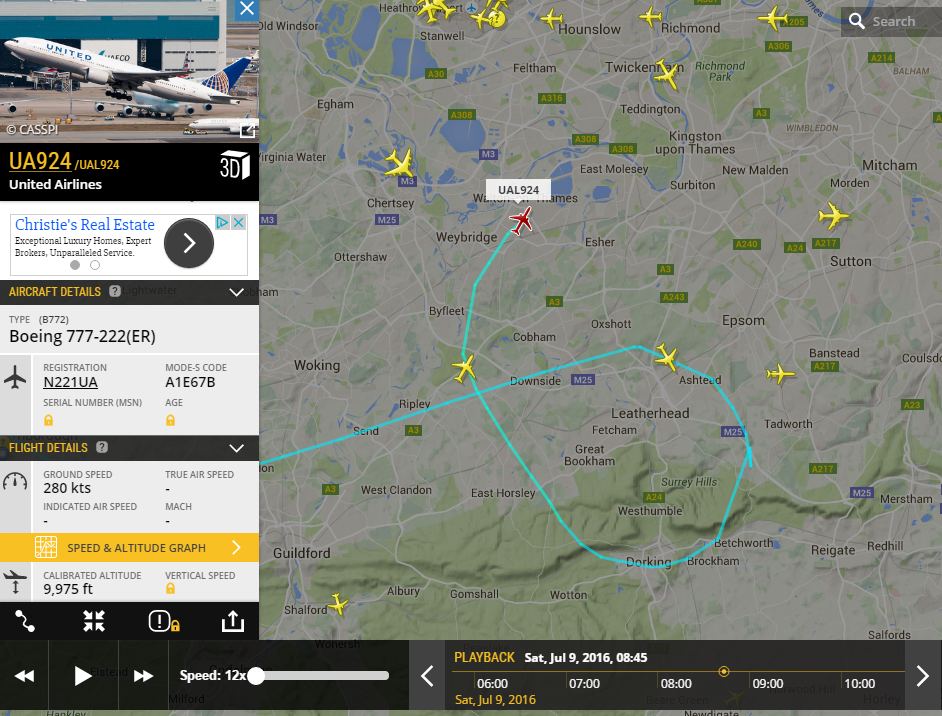The width and height of the screenshot is (942, 716).
Task: Click the 09:00 mark on the timeline
Action: tap(768, 684)
